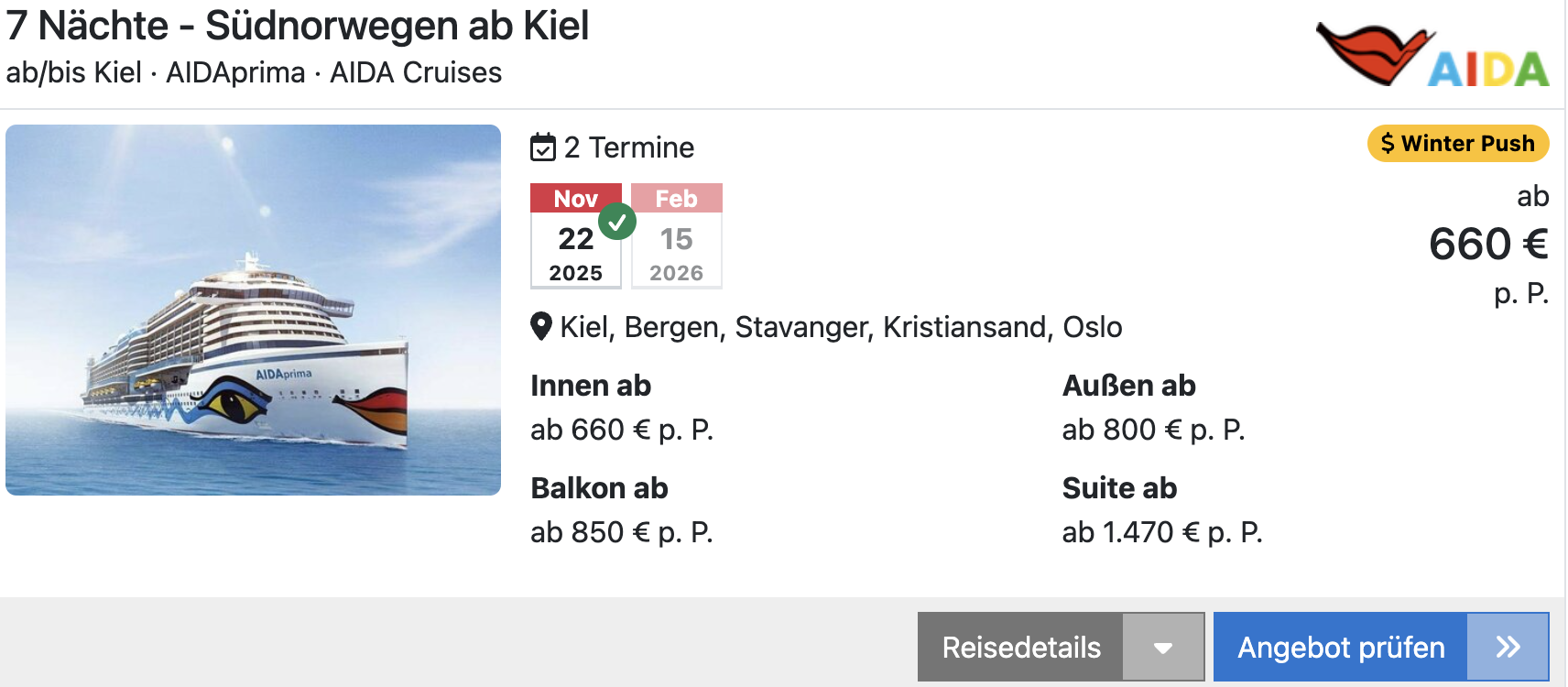Click the green checkmark on the Nov 22 date
This screenshot has height=687, width=1568.
tap(617, 221)
